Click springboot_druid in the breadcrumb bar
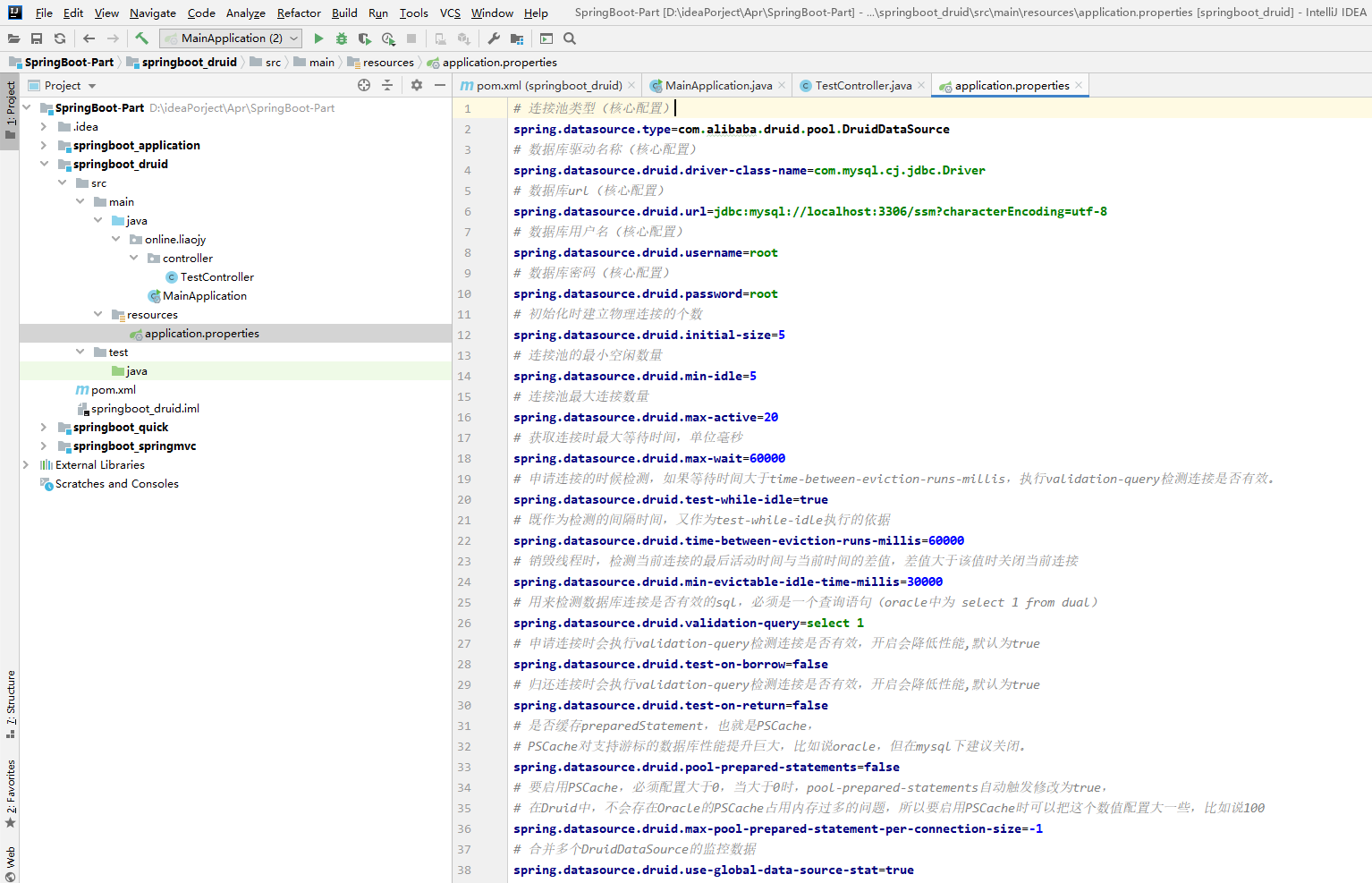Image resolution: width=1372 pixels, height=883 pixels. point(189,62)
